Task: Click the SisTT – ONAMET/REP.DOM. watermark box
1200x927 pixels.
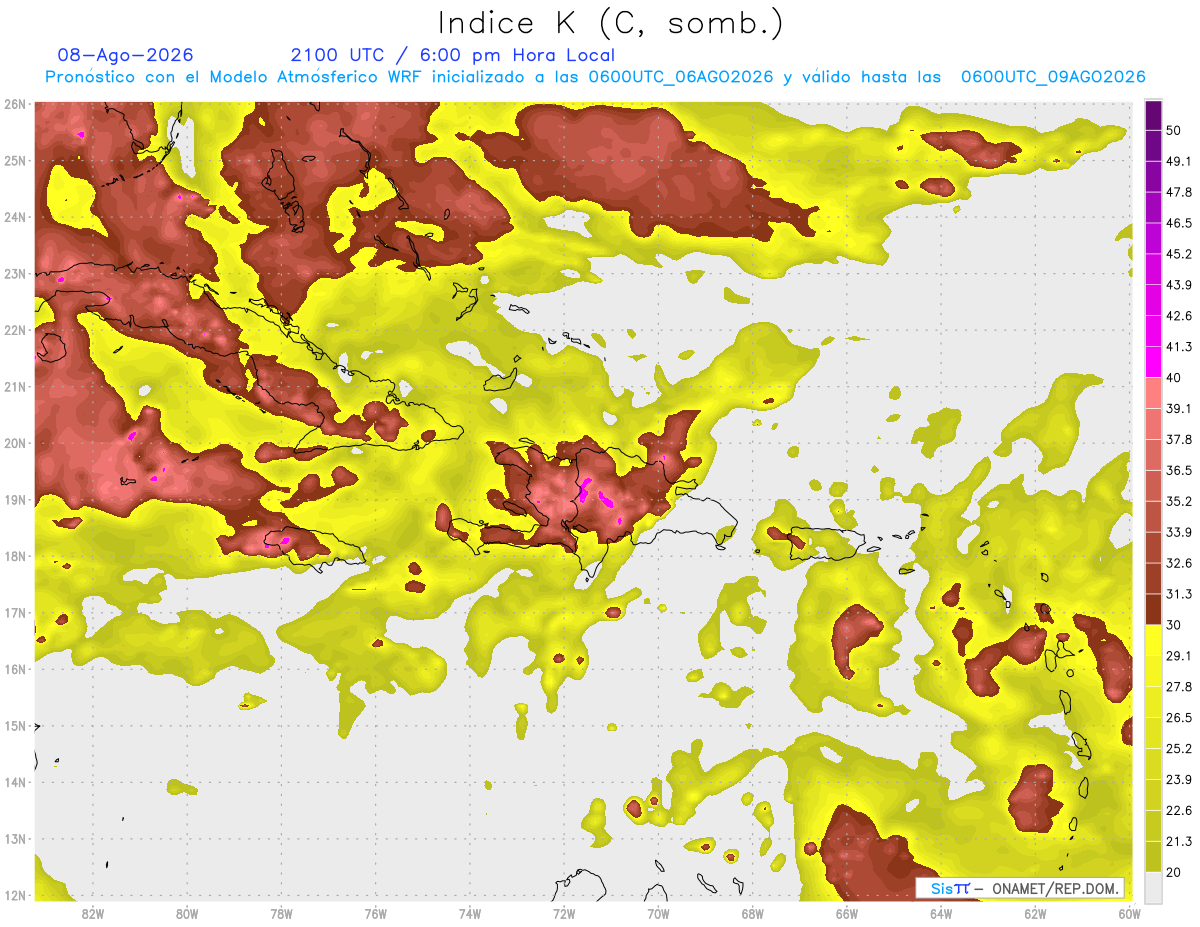Action: [x=1020, y=888]
